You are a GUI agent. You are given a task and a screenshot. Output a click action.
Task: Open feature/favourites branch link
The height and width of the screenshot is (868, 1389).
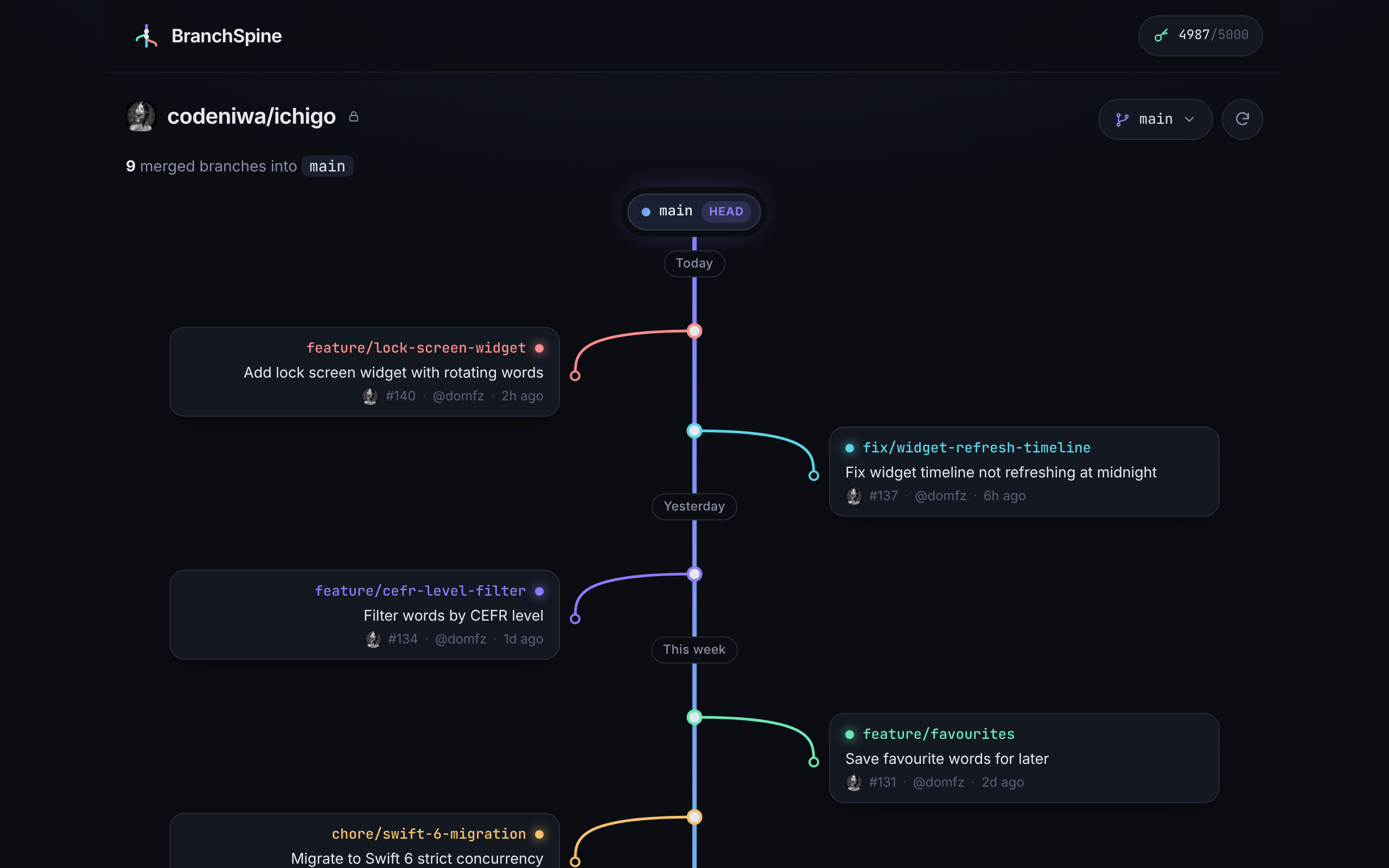pyautogui.click(x=939, y=734)
